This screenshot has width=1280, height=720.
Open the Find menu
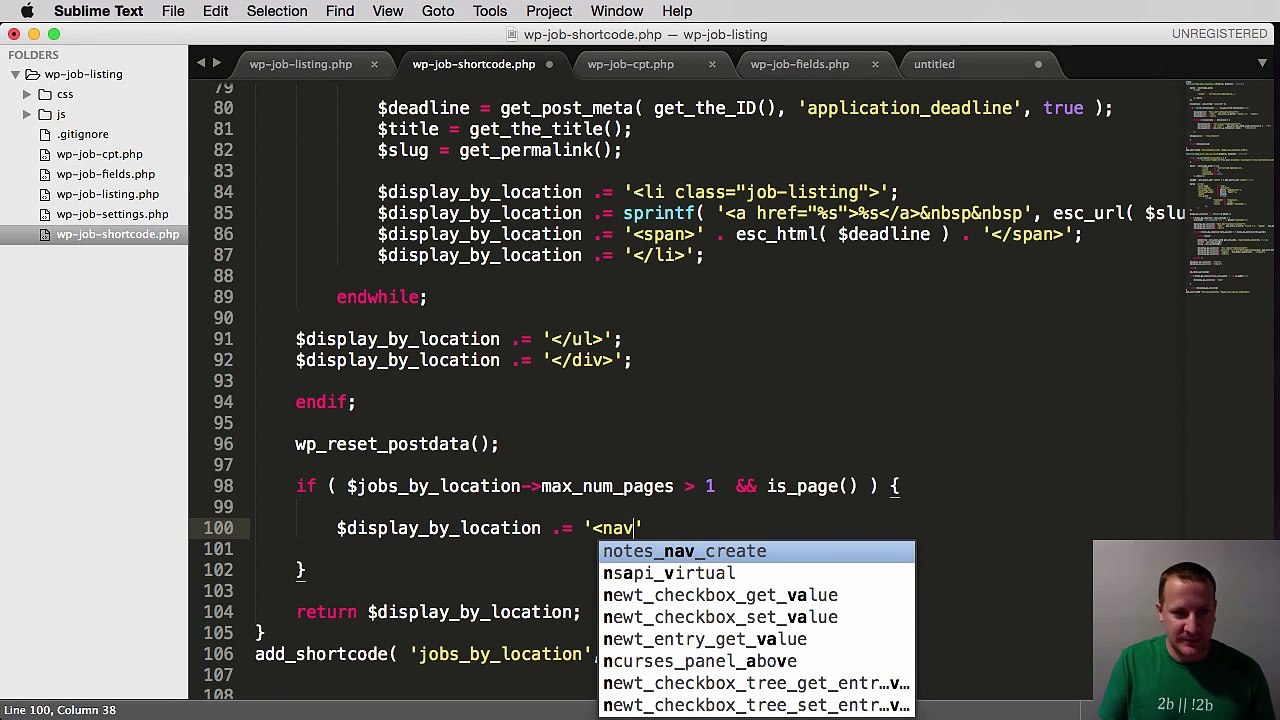tap(340, 11)
